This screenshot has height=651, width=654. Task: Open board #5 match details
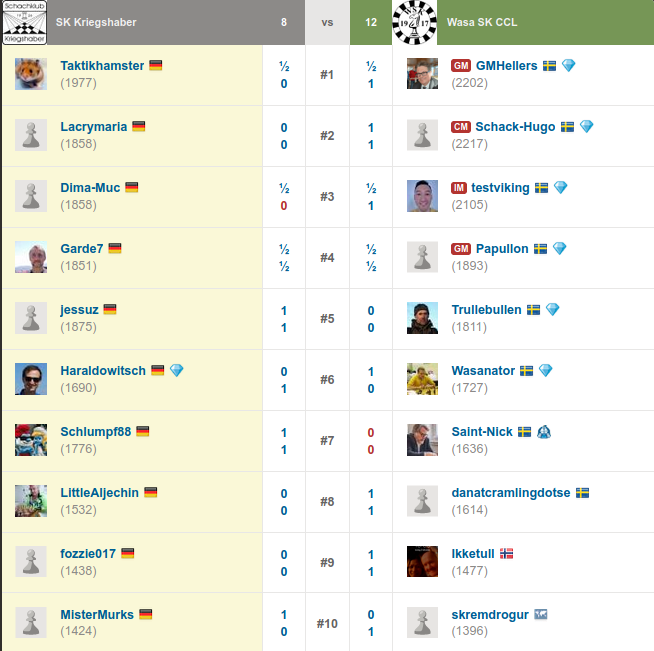tap(327, 319)
